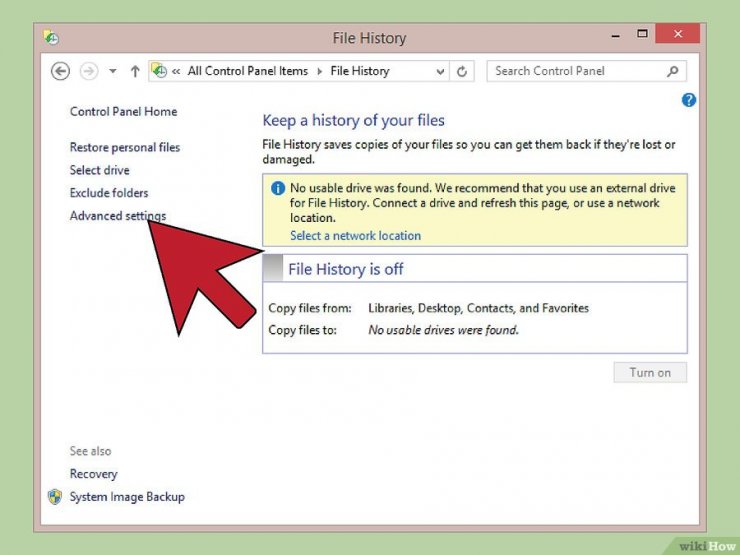Select the File History breadcrumb item

360,71
